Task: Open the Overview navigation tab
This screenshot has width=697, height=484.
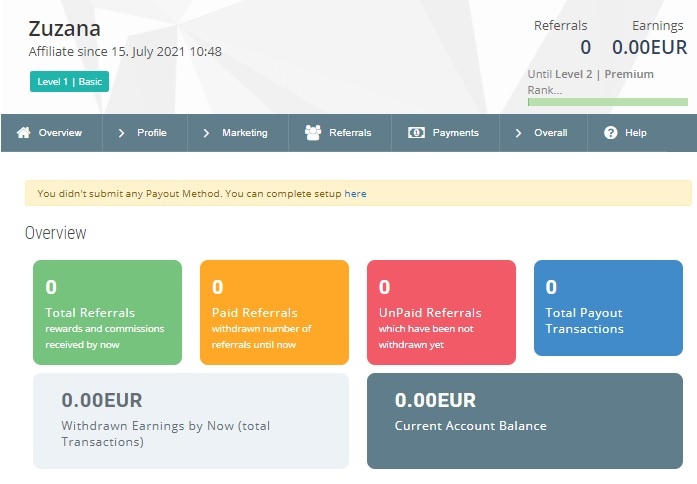Action: (52, 132)
